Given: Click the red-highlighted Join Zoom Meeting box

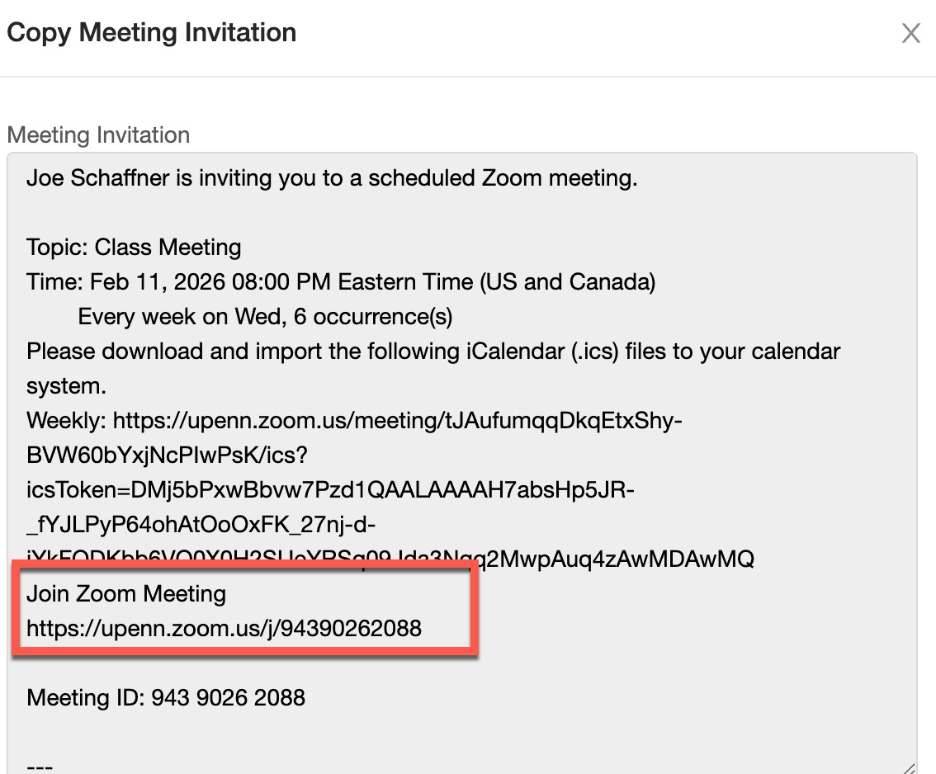Looking at the screenshot, I should 245,610.
